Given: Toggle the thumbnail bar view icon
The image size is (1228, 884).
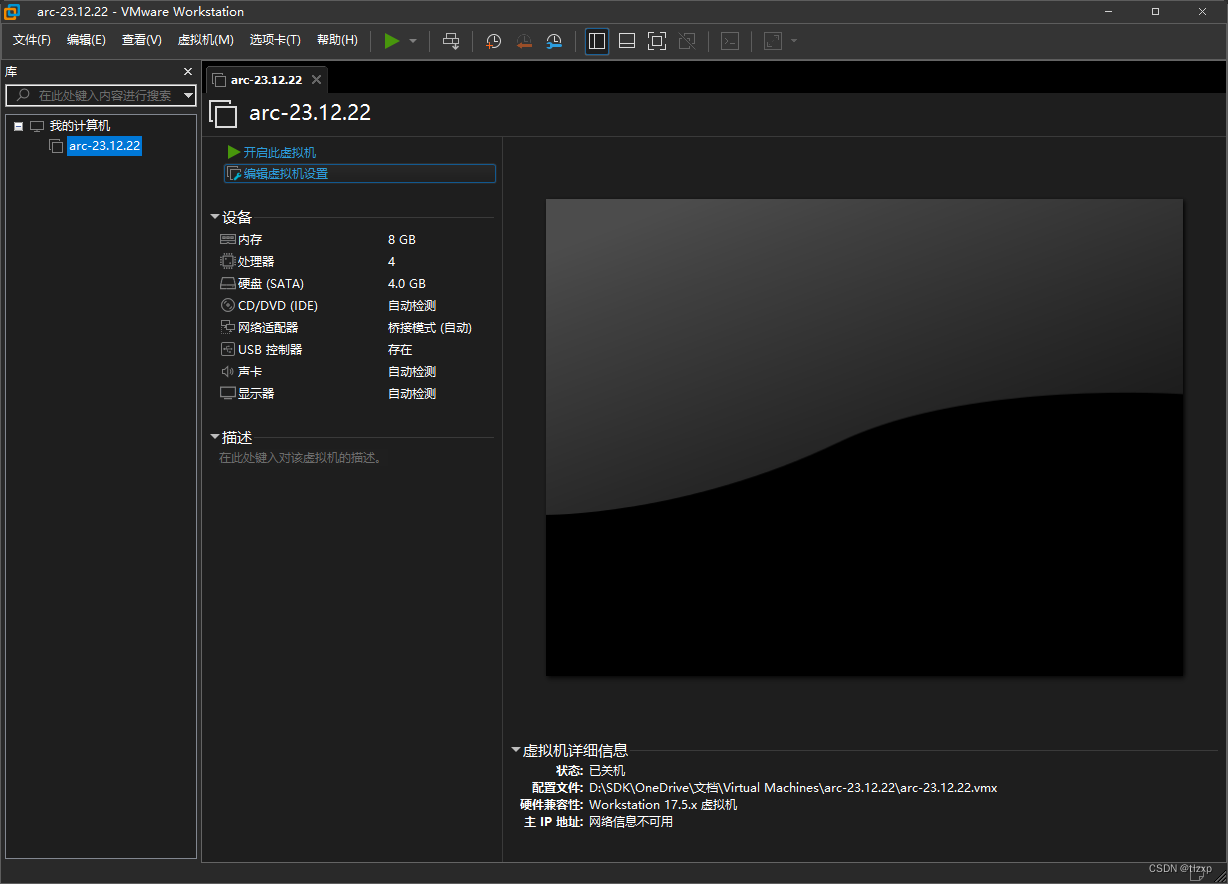Looking at the screenshot, I should tap(627, 41).
